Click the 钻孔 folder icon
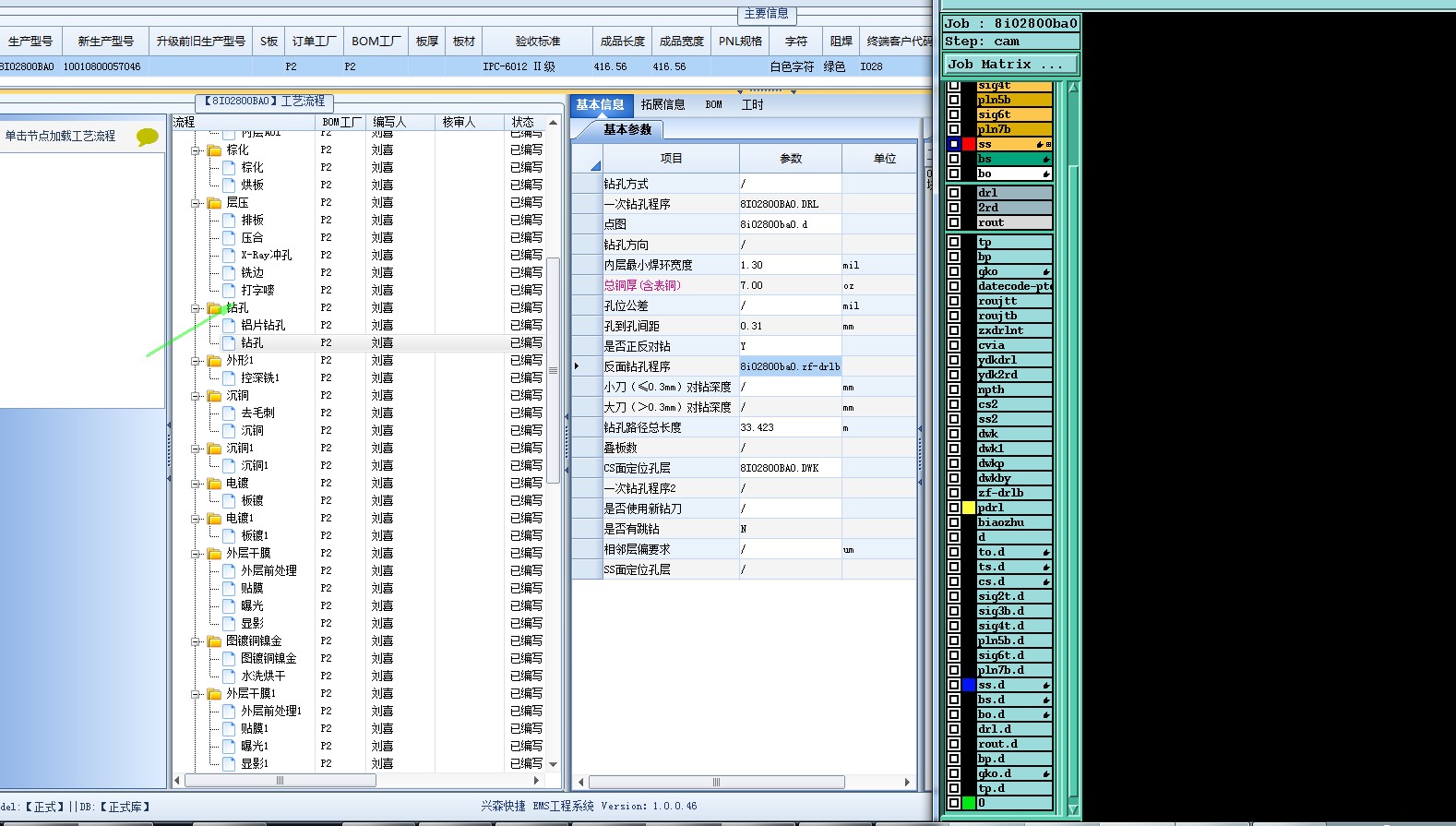 tap(214, 307)
